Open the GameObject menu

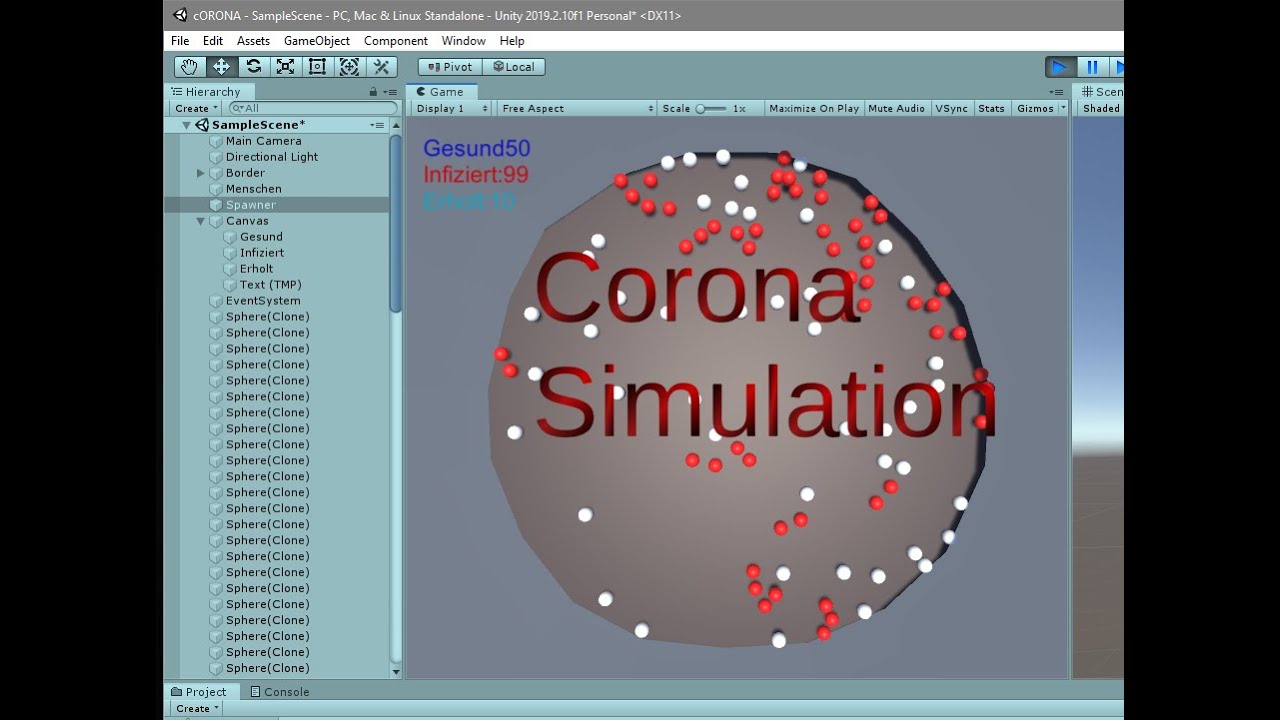317,41
